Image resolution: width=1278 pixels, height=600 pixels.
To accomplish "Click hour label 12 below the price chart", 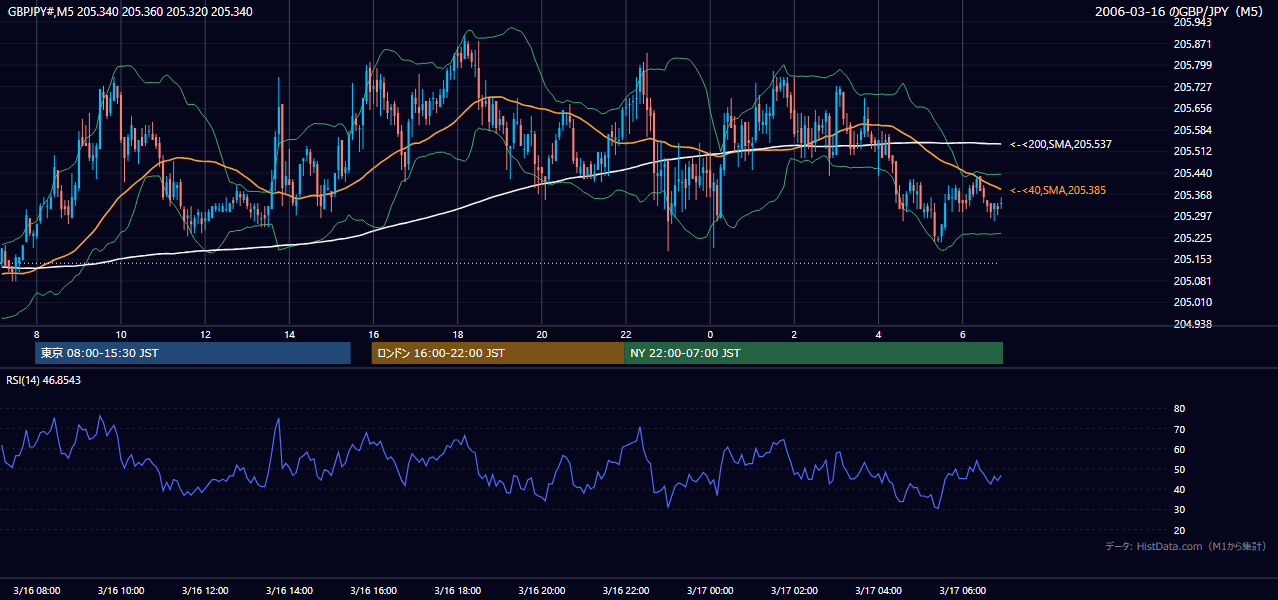I will (204, 334).
